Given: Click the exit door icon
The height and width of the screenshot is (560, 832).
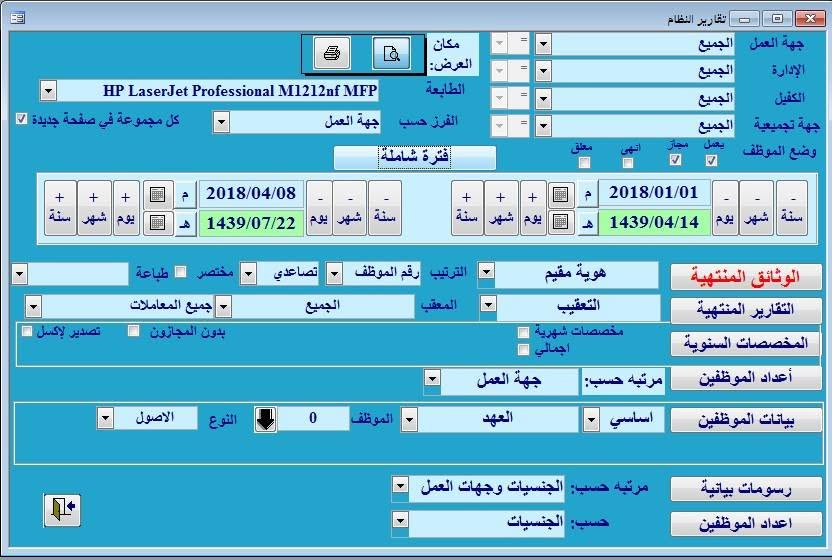Looking at the screenshot, I should pos(62,510).
